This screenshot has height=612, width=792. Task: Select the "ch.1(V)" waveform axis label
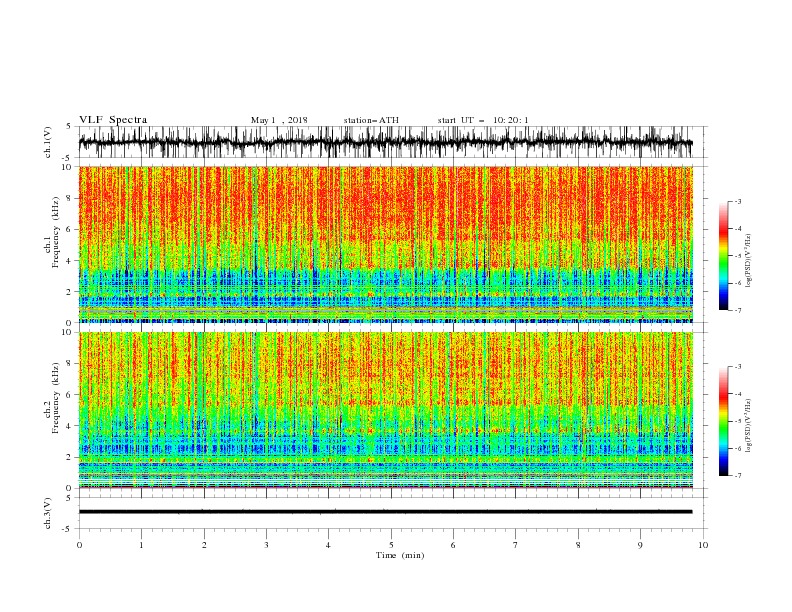coord(48,142)
